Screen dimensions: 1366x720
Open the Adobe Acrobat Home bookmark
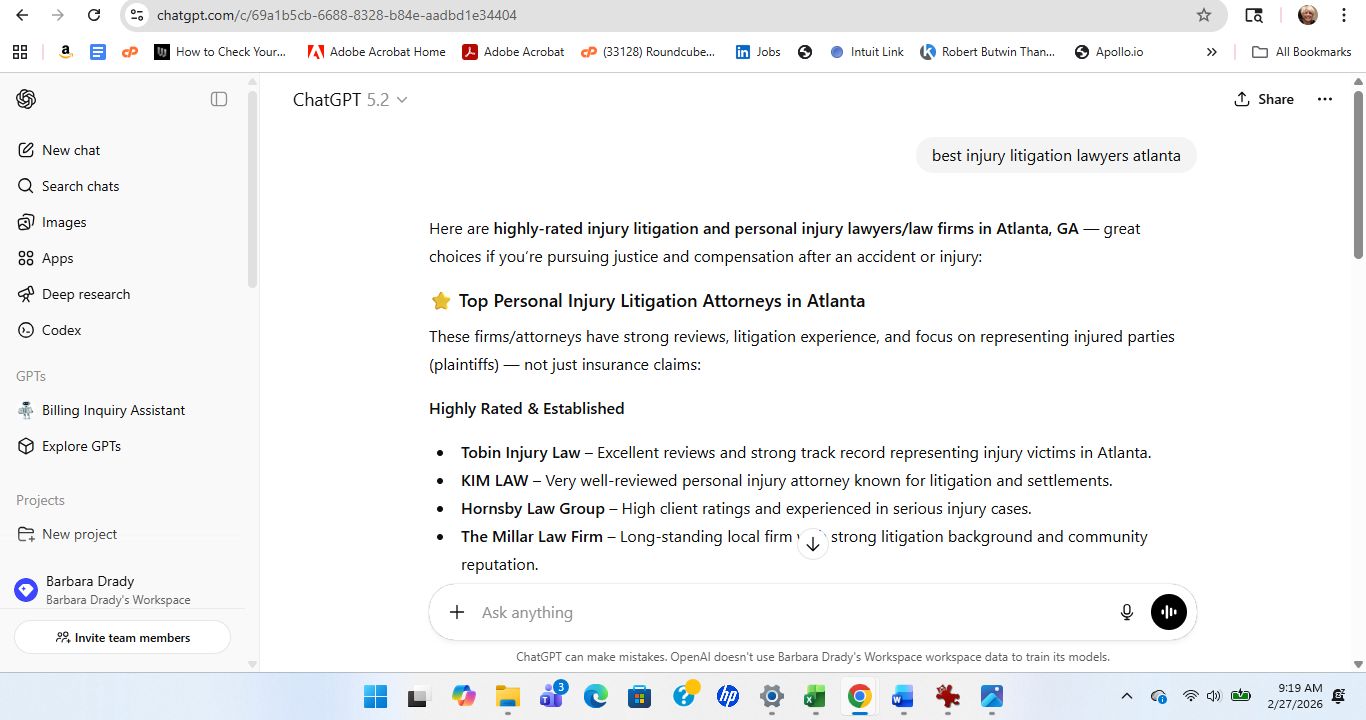(x=376, y=52)
